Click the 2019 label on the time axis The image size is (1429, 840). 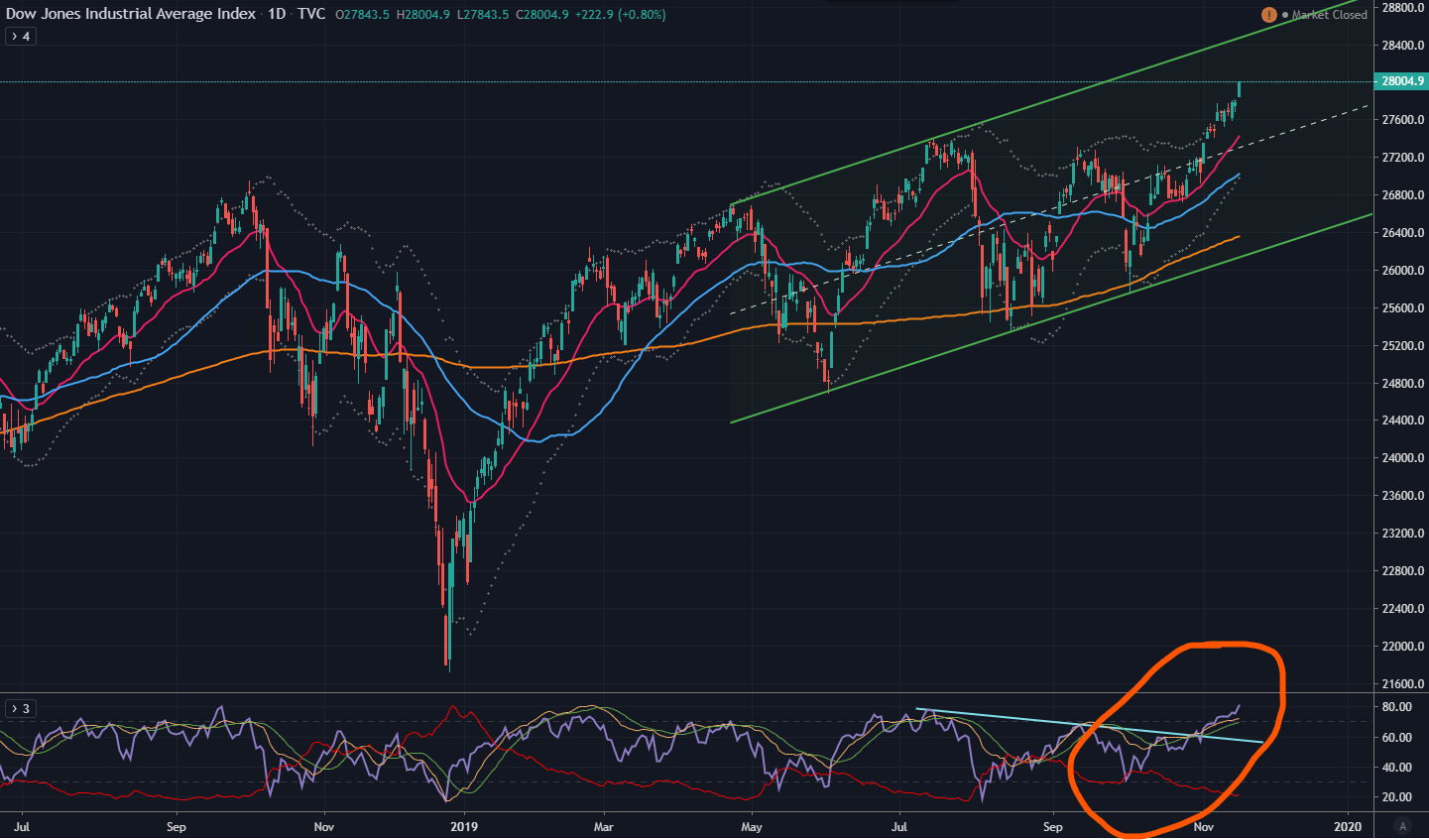pos(464,826)
